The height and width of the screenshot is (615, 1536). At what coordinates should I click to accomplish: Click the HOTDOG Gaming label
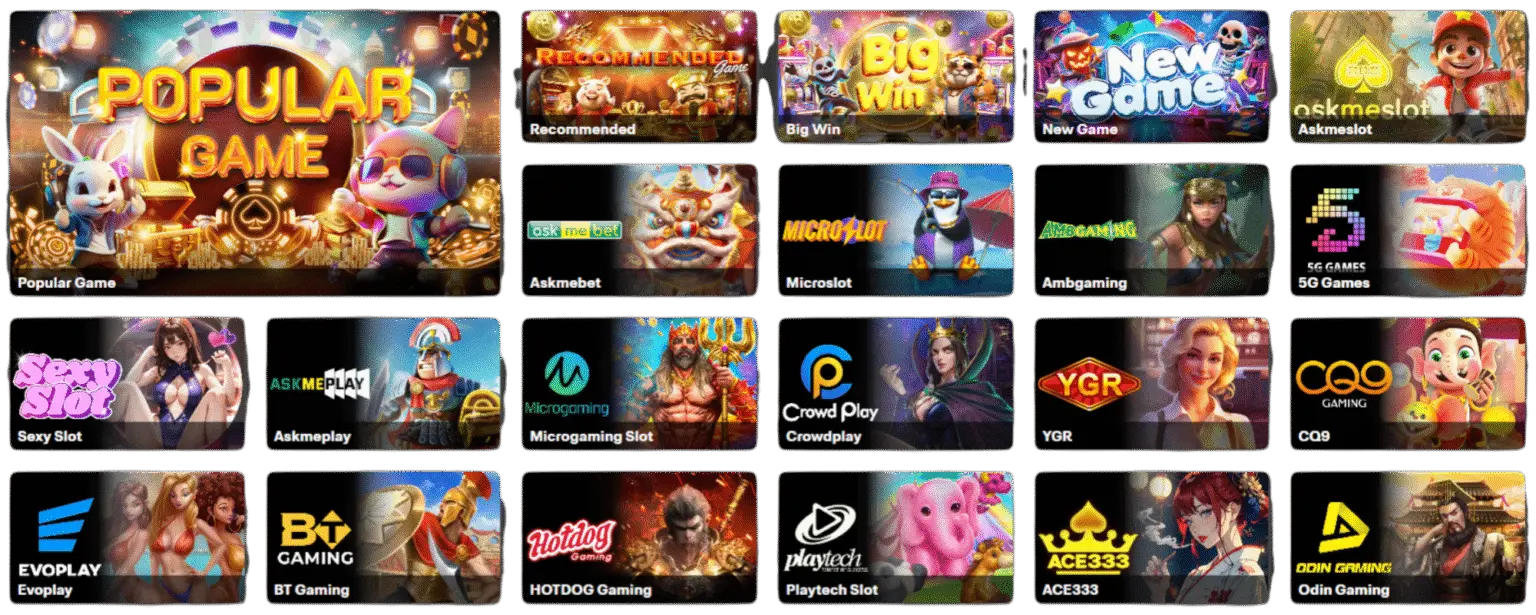(x=590, y=590)
